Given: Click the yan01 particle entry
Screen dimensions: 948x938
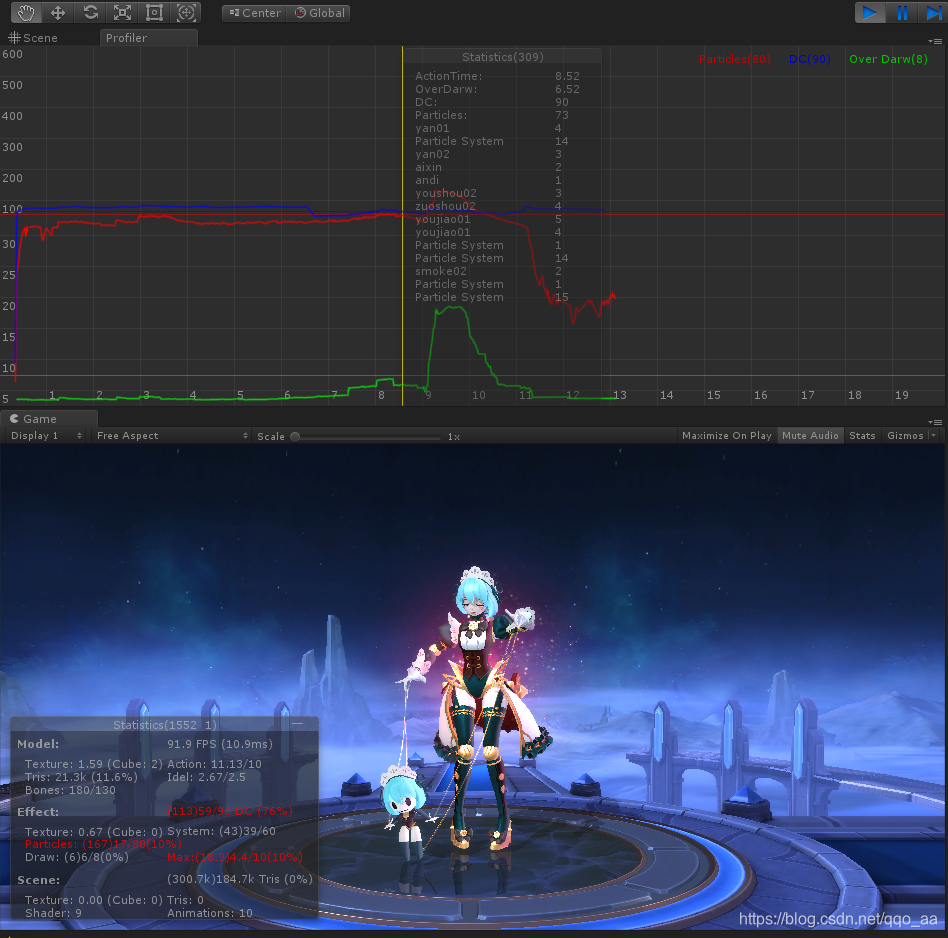Looking at the screenshot, I should tap(489, 128).
